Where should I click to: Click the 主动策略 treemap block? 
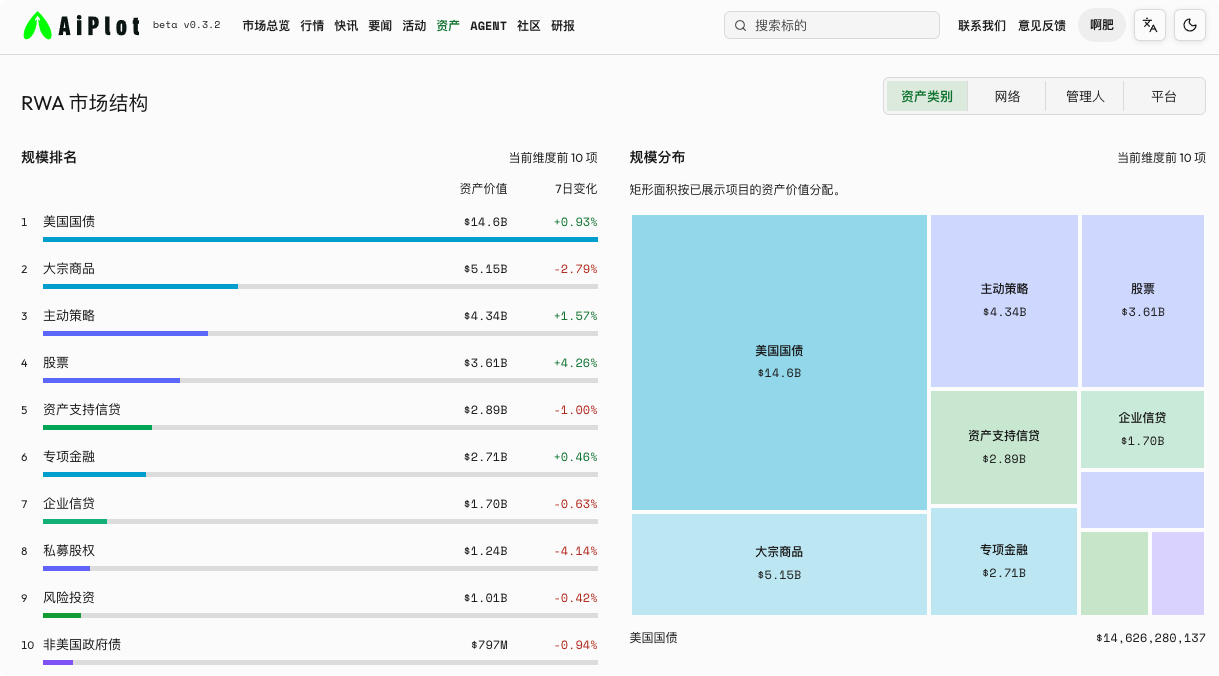[x=1004, y=301]
